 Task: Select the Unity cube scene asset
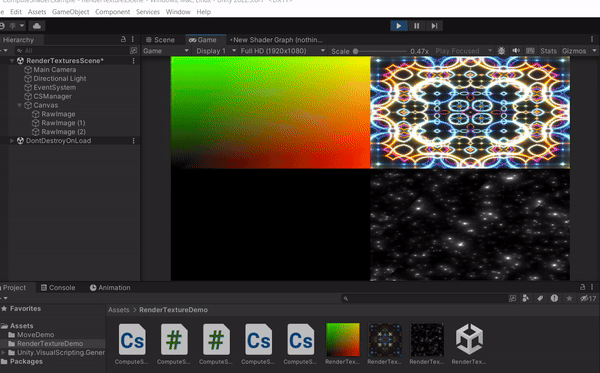click(469, 344)
